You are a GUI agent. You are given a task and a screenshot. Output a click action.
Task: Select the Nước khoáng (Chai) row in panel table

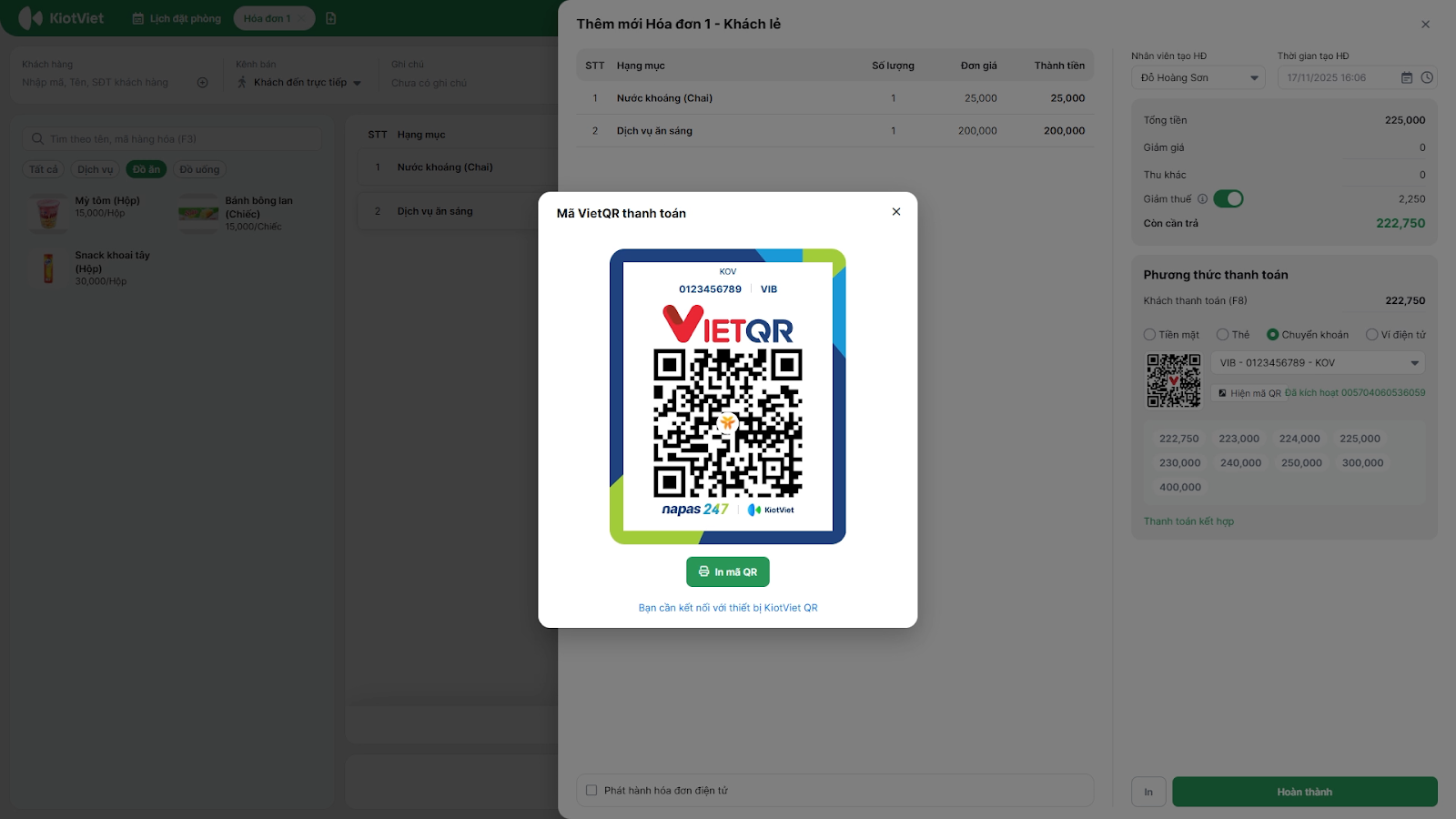[834, 98]
